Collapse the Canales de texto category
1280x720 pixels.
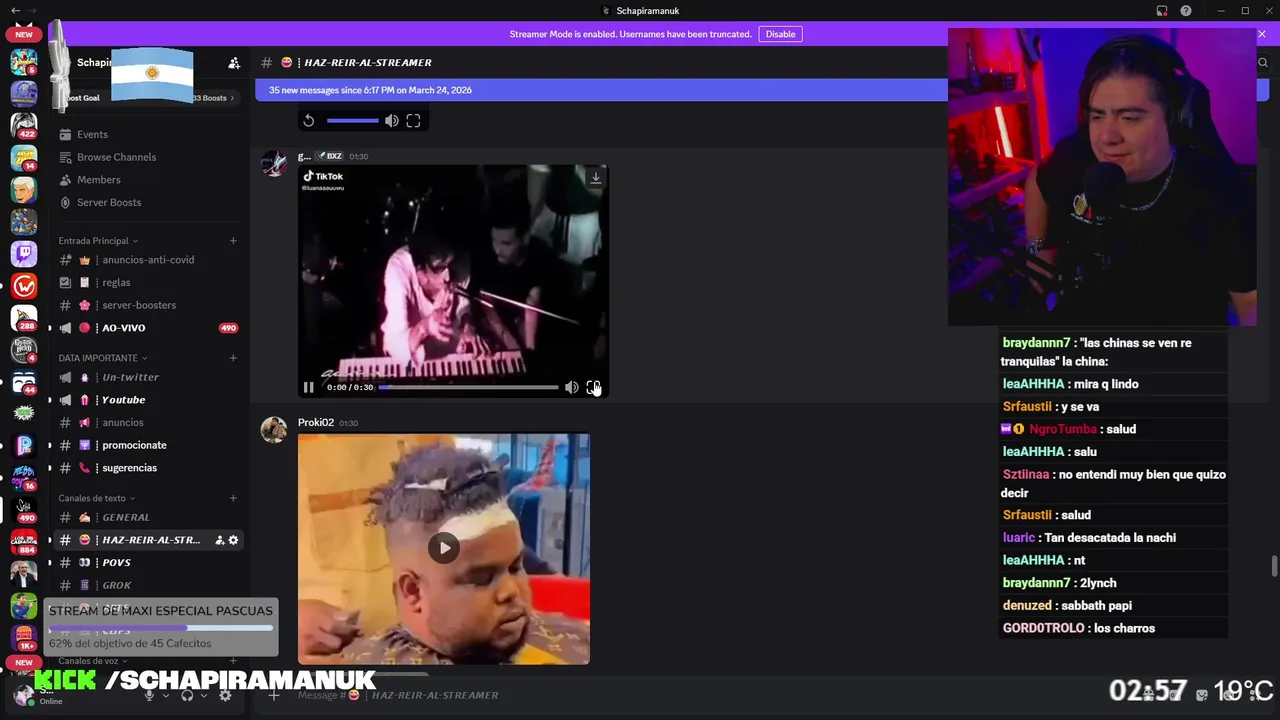[96, 498]
